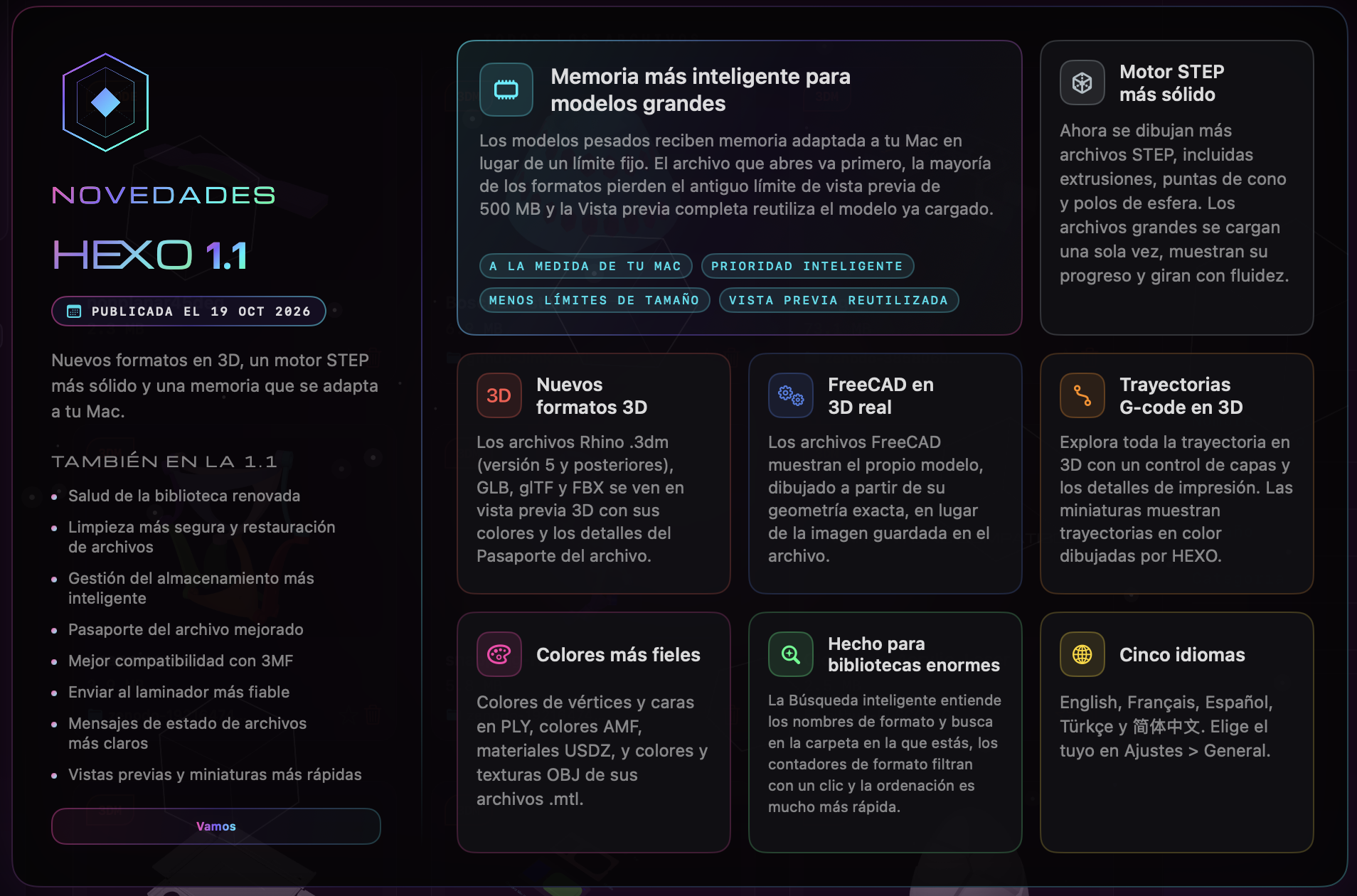
Task: Click 'Vistas previas y miniaturas más rápidas'
Action: (x=215, y=774)
